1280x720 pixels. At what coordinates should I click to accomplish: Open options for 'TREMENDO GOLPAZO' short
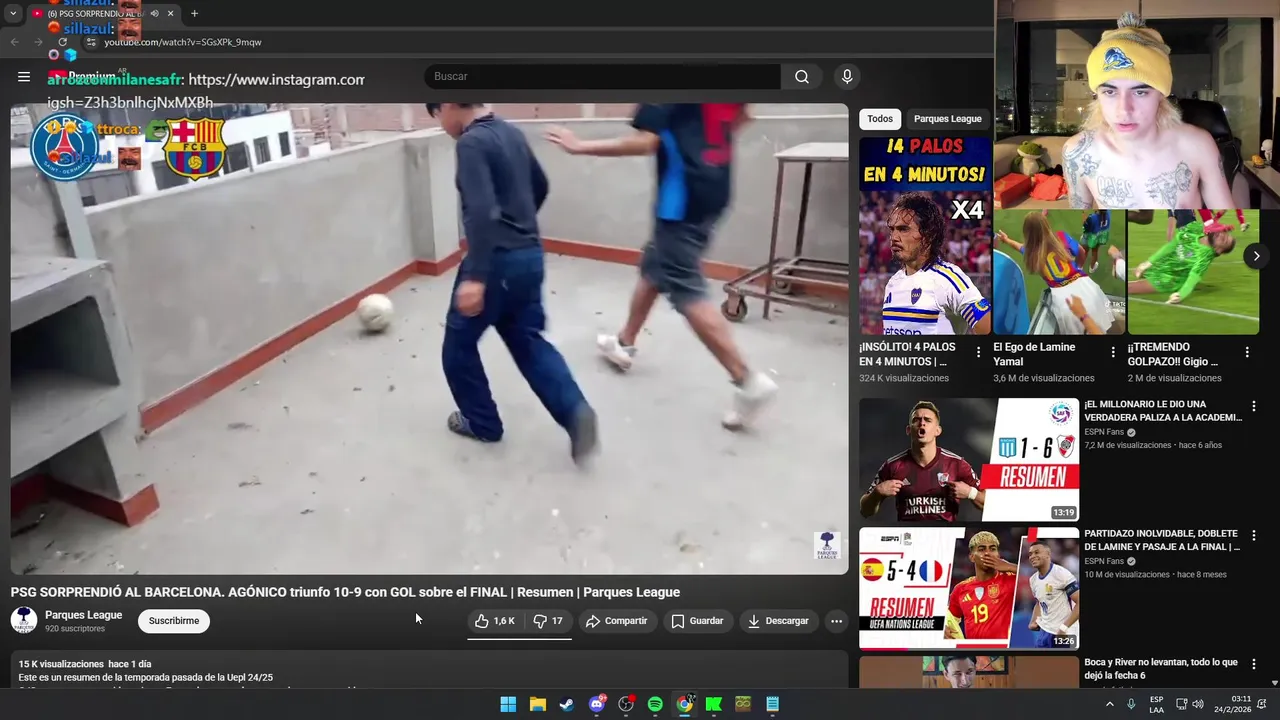point(1247,352)
